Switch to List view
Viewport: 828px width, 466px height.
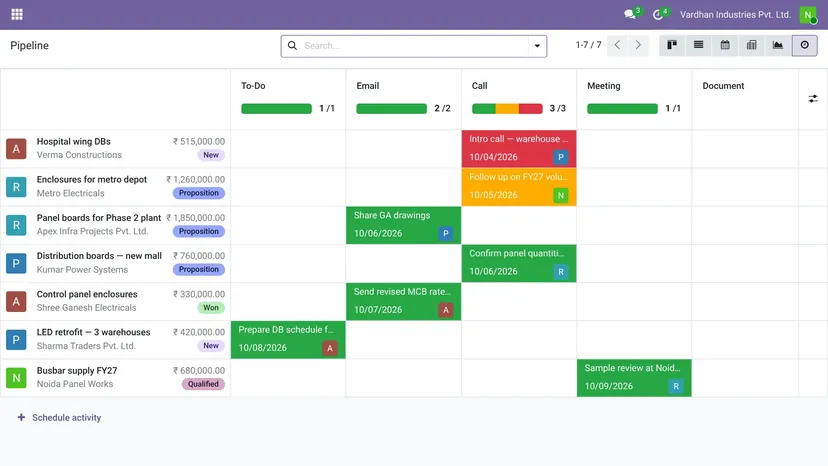tap(698, 45)
